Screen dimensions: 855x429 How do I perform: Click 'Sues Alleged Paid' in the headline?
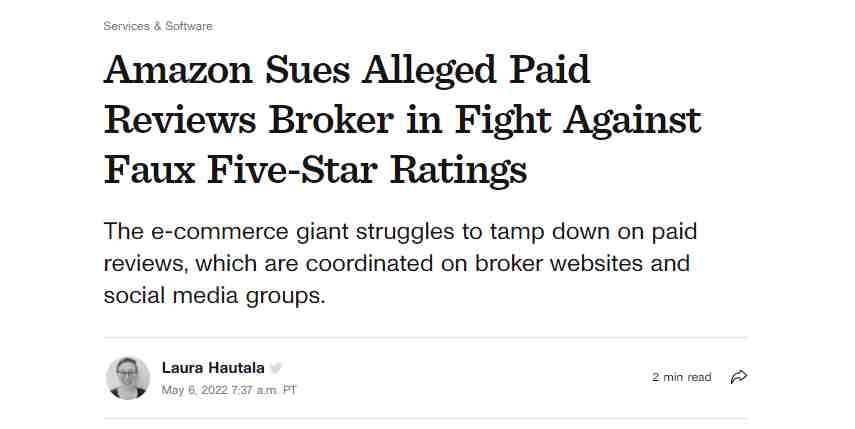tap(428, 70)
